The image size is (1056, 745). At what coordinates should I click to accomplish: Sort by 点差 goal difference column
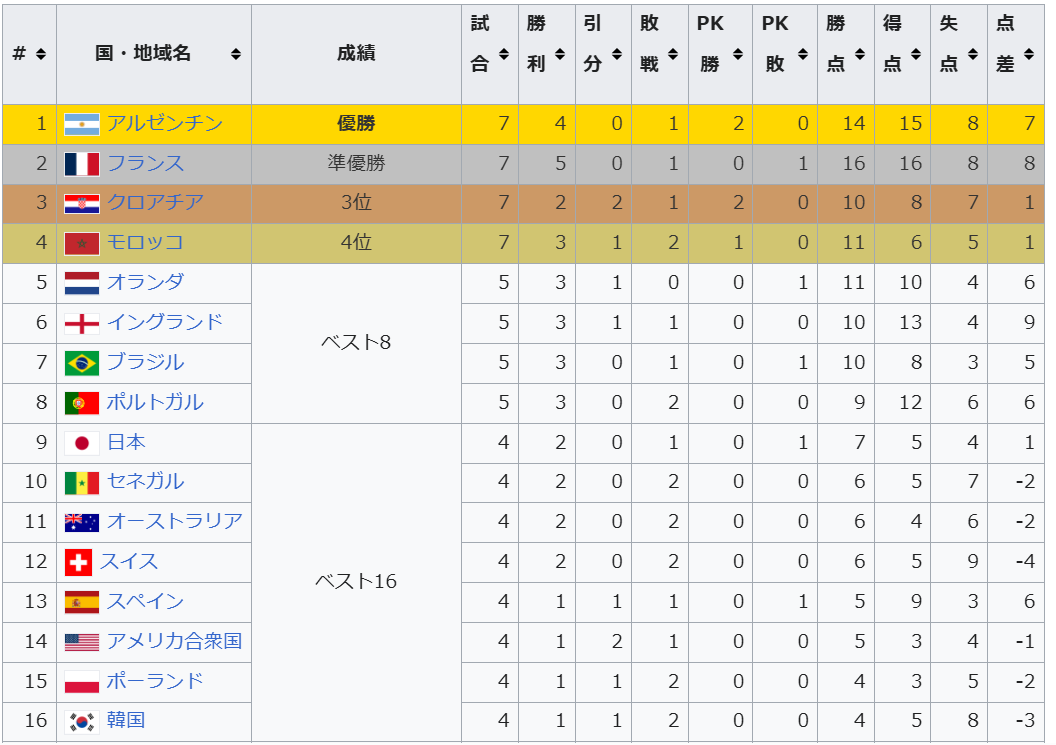[1028, 54]
